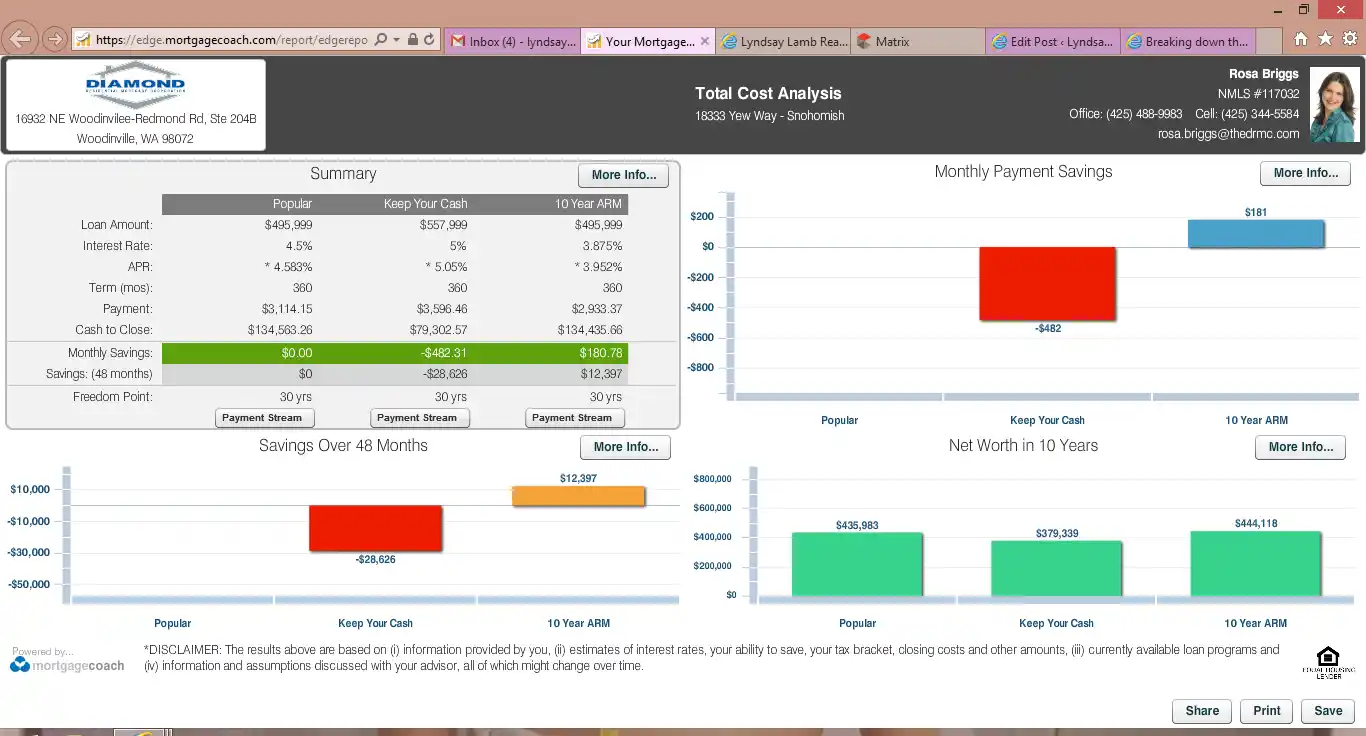Switch to the Inbox (4) Gmail tab

(x=514, y=42)
